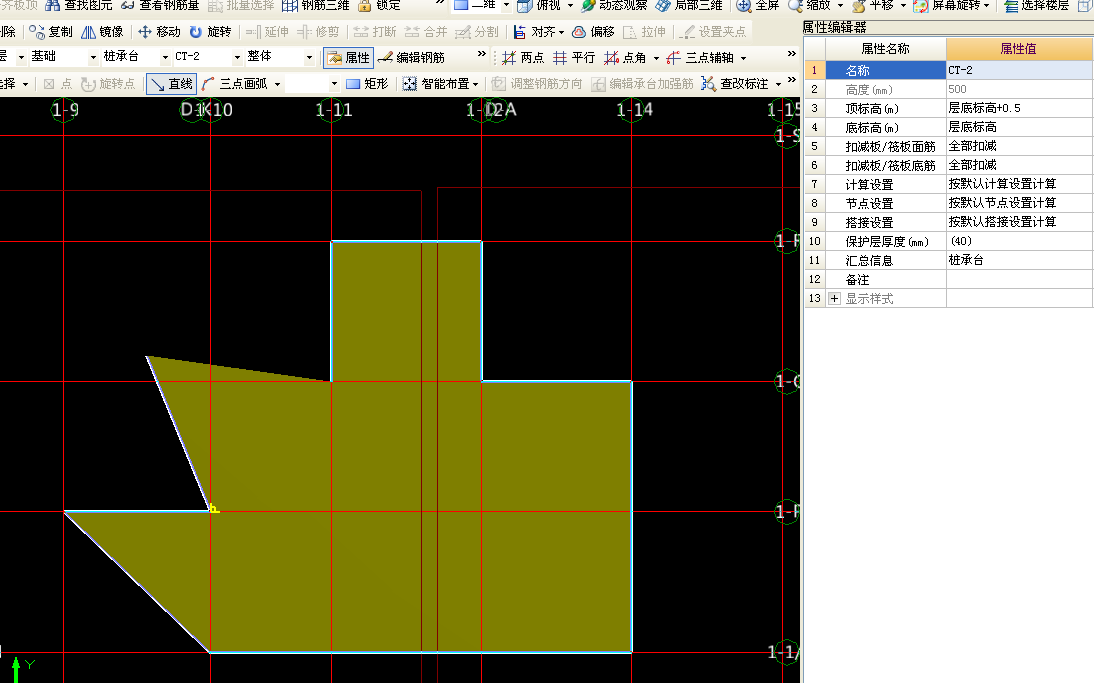Select the 点角 point-angle axis tool

[x=625, y=58]
